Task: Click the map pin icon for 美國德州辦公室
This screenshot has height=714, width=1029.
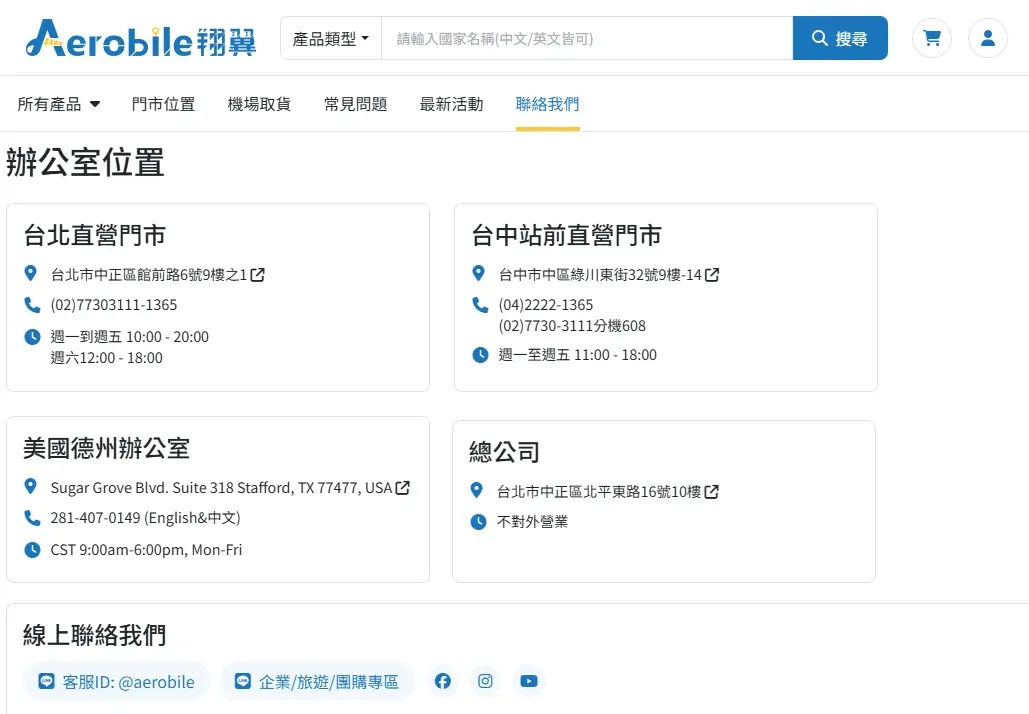Action: tap(30, 488)
